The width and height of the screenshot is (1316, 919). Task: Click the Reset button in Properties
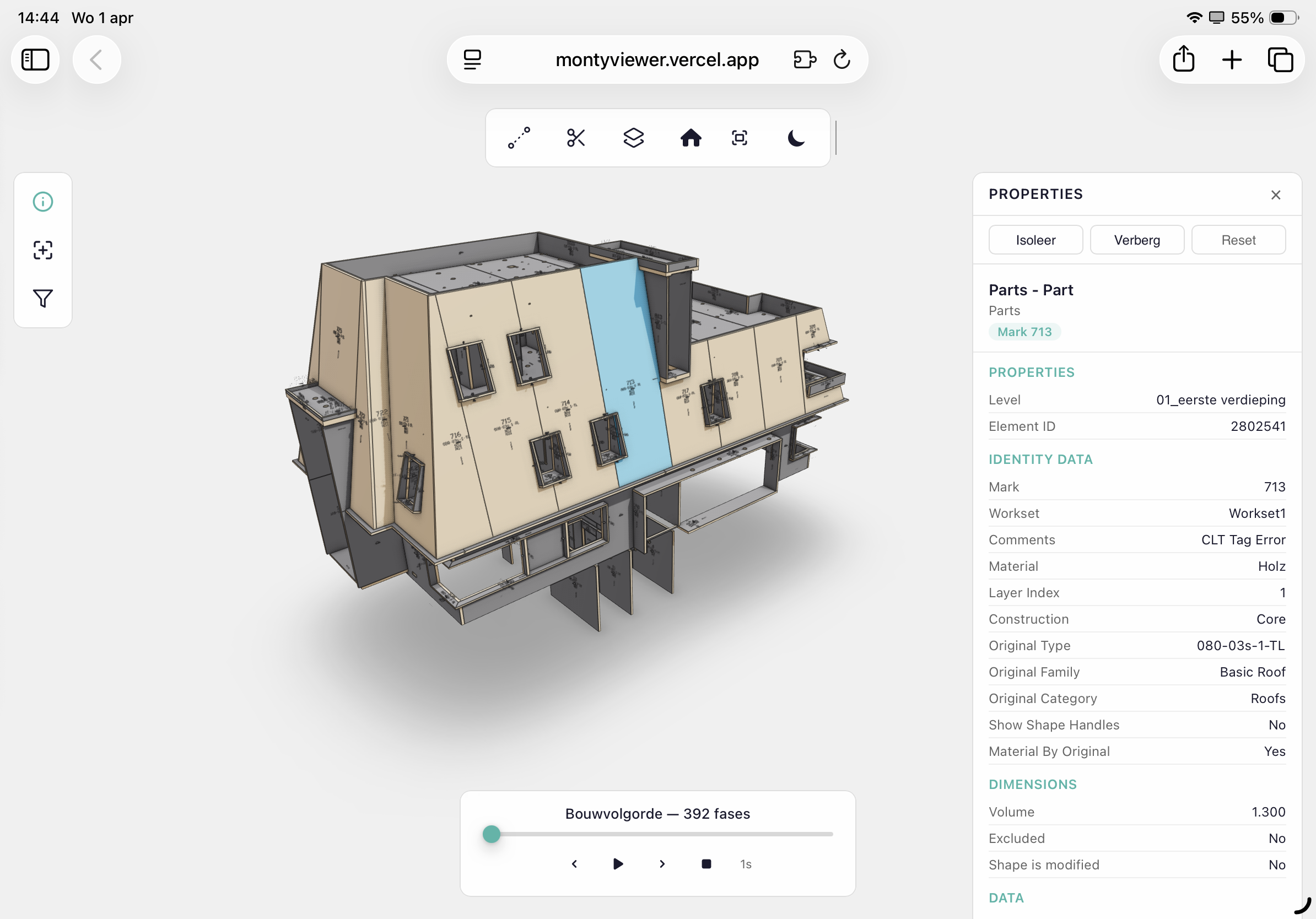click(x=1238, y=240)
